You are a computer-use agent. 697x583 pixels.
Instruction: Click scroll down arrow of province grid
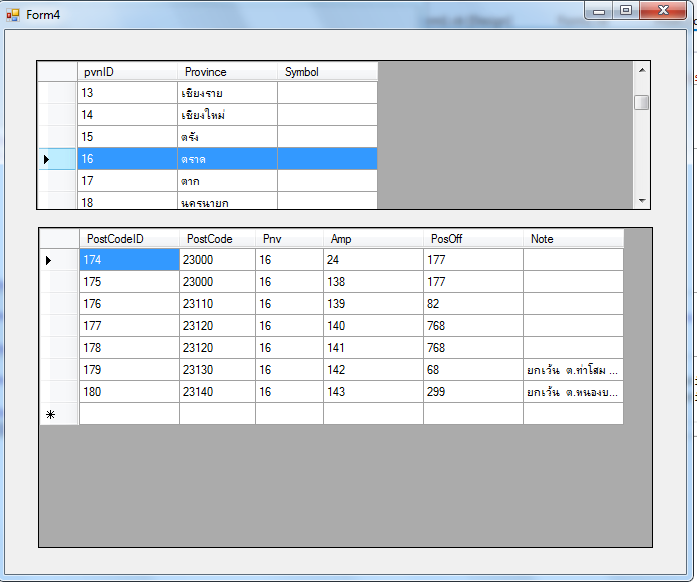coord(641,200)
